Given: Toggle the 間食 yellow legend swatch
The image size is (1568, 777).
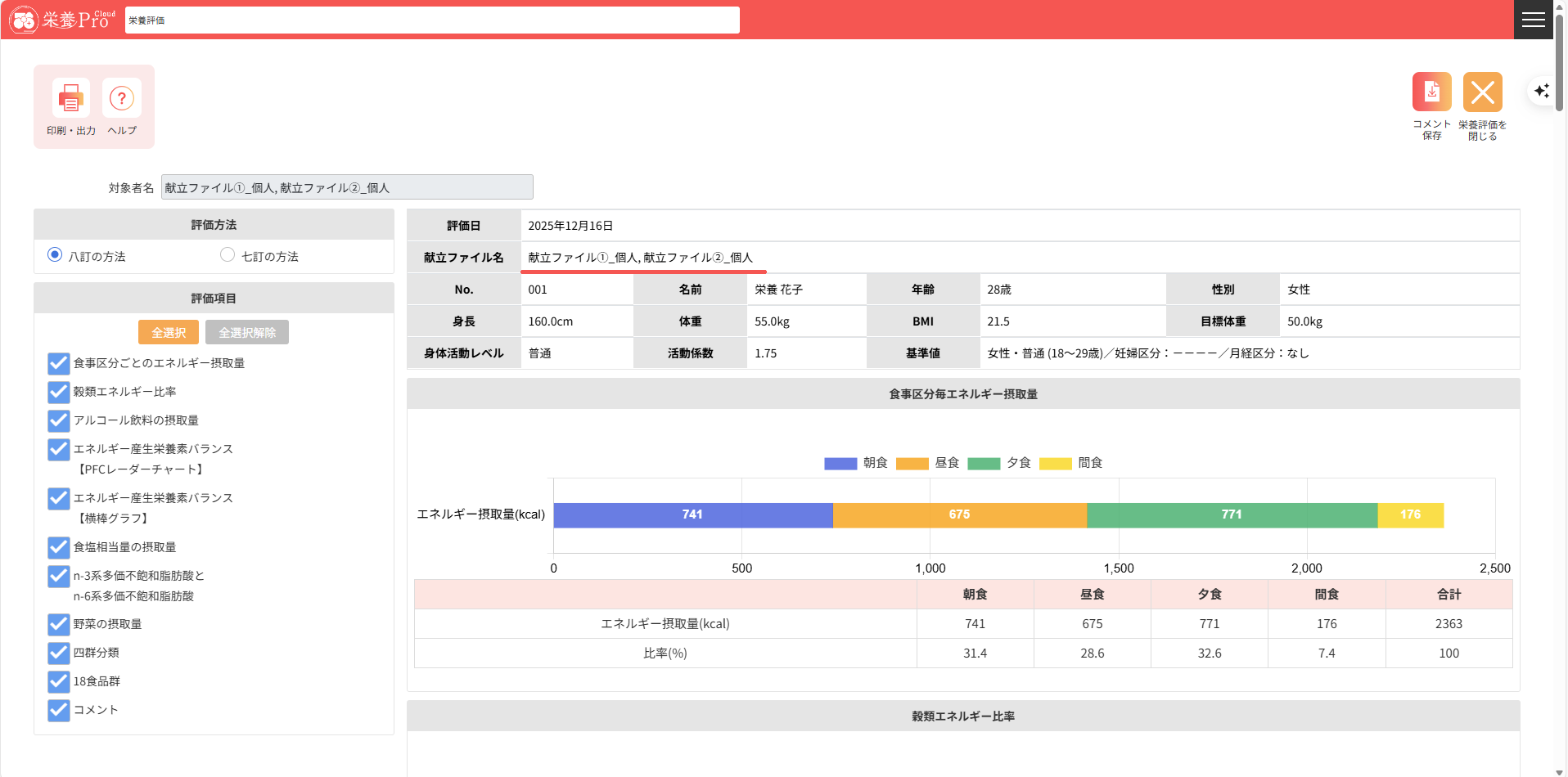Looking at the screenshot, I should tap(1055, 464).
